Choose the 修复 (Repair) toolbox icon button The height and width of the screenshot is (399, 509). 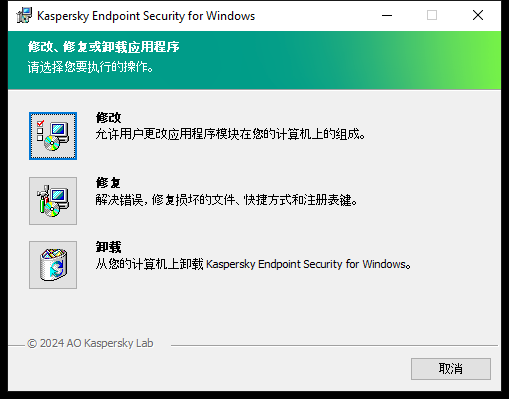[53, 201]
